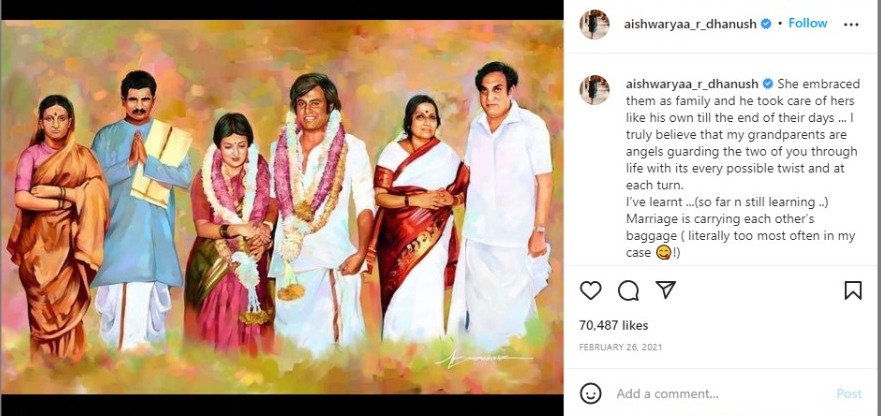Click the verified badge in the post header
881x416 pixels.
pos(768,24)
